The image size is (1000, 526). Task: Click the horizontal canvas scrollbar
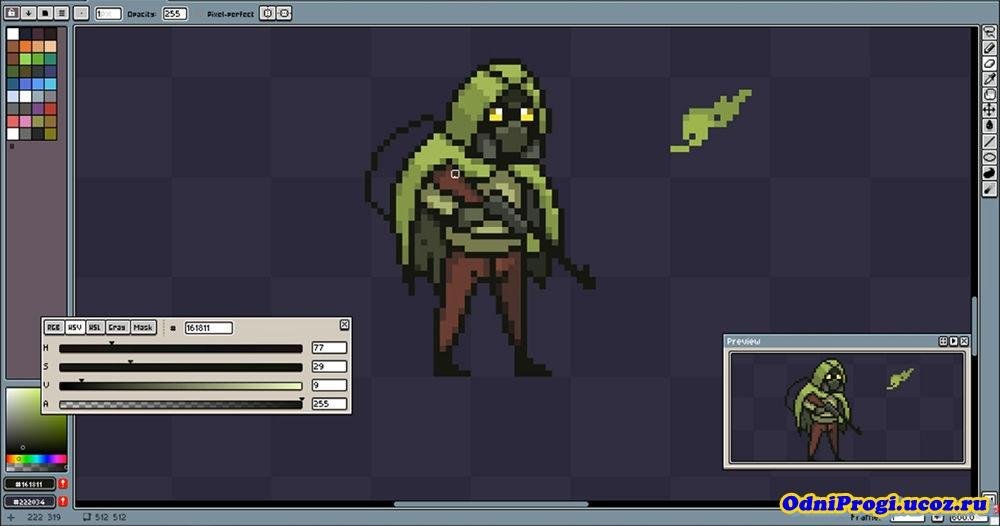[491, 504]
